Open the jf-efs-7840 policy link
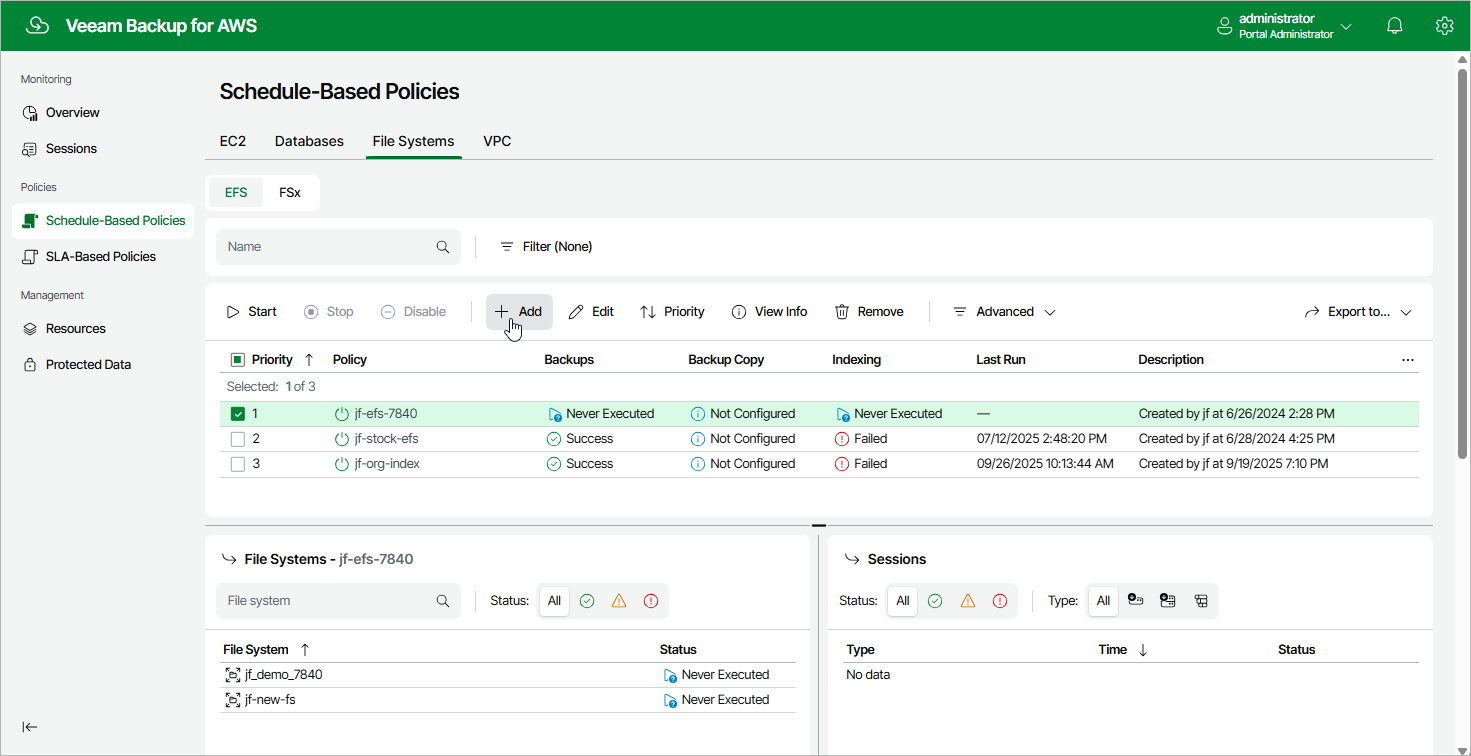 point(386,414)
